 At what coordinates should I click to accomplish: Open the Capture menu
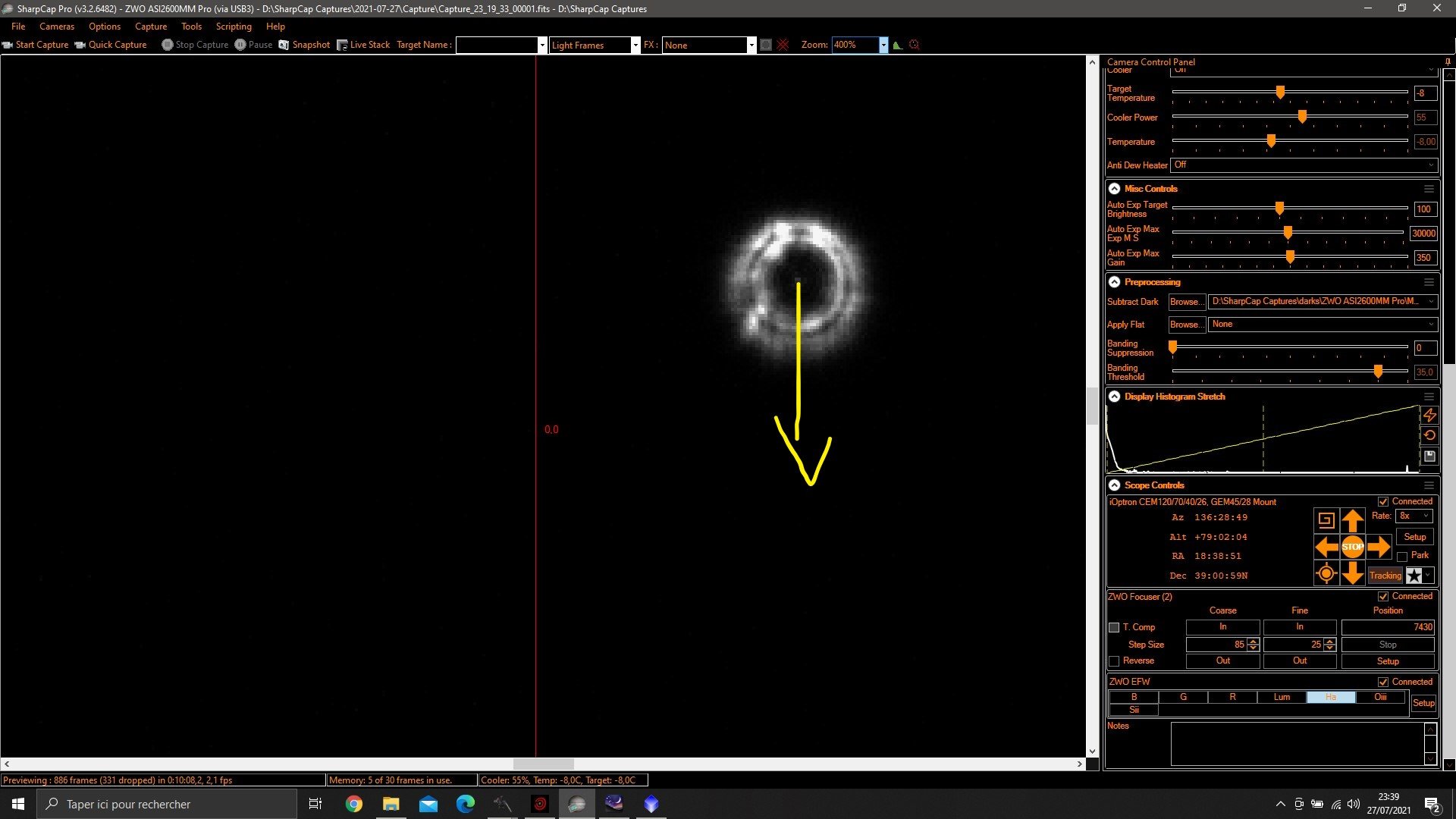point(151,27)
